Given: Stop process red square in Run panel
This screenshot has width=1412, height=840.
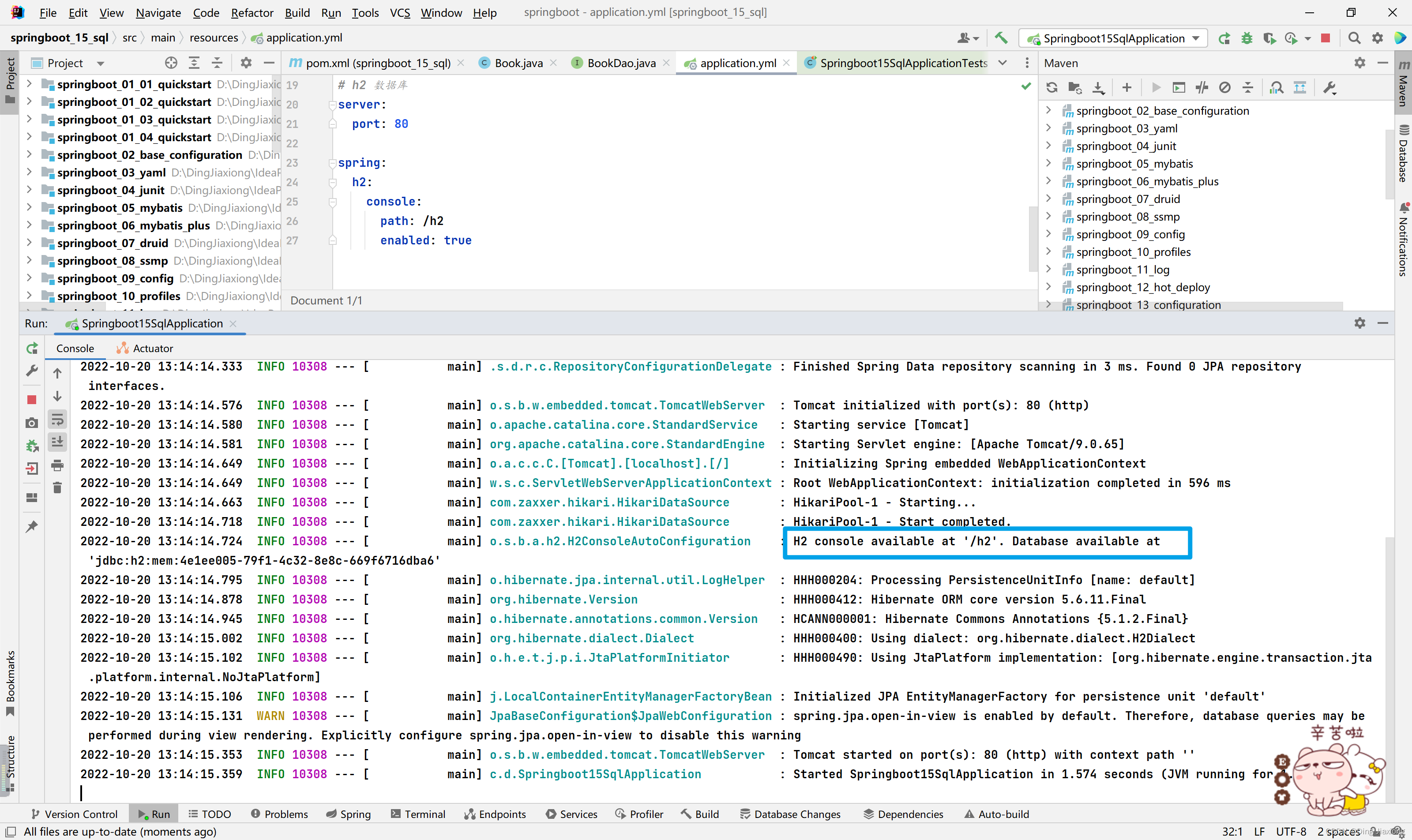Looking at the screenshot, I should coord(32,400).
